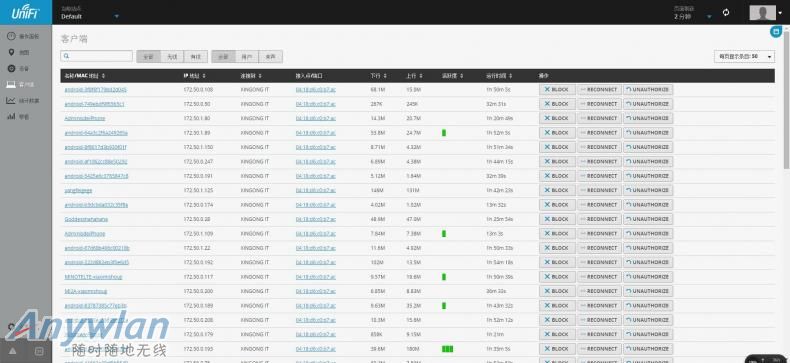Open the client name link for 172.50.0.200

tap(86, 291)
